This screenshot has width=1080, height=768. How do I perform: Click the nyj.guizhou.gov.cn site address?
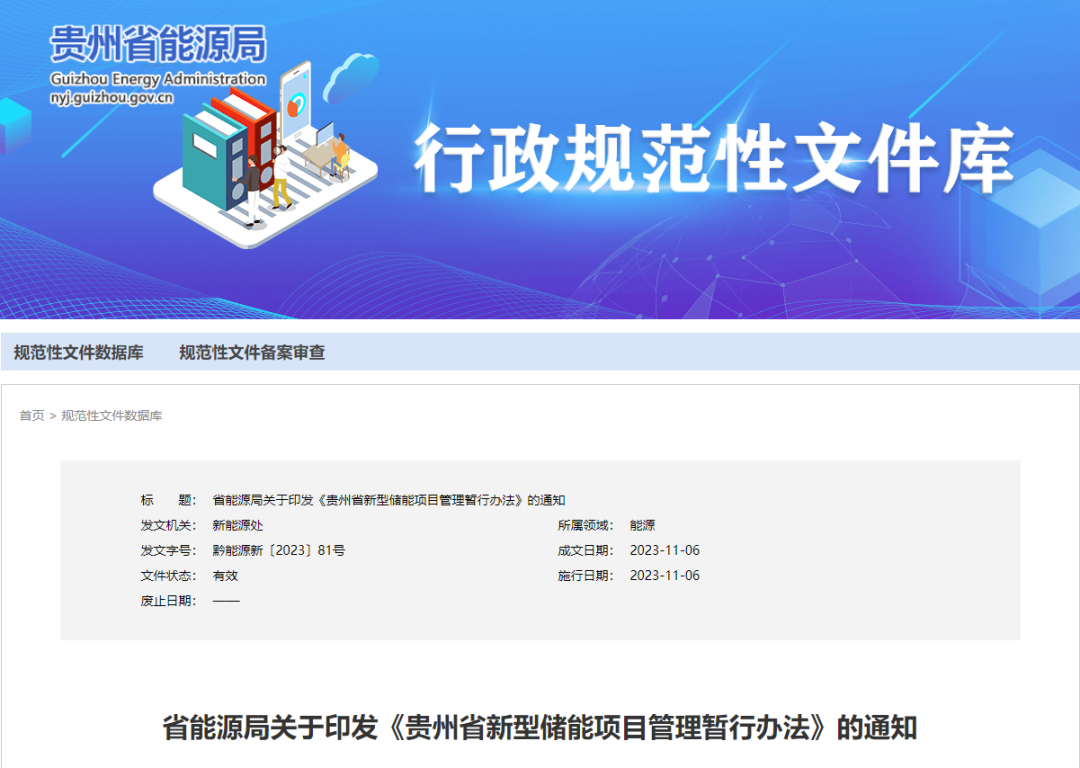[x=111, y=98]
